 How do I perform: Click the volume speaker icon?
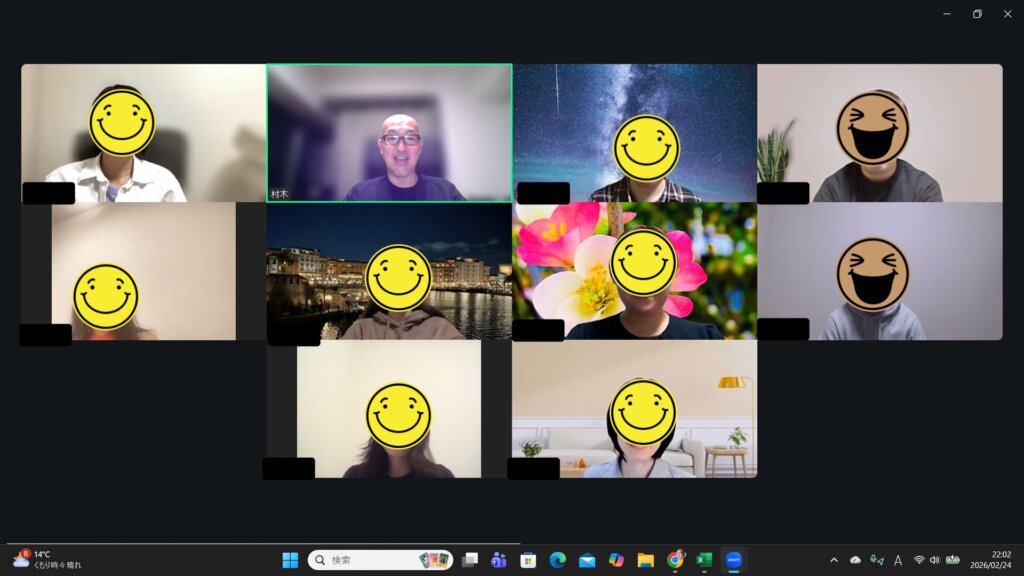coord(934,560)
